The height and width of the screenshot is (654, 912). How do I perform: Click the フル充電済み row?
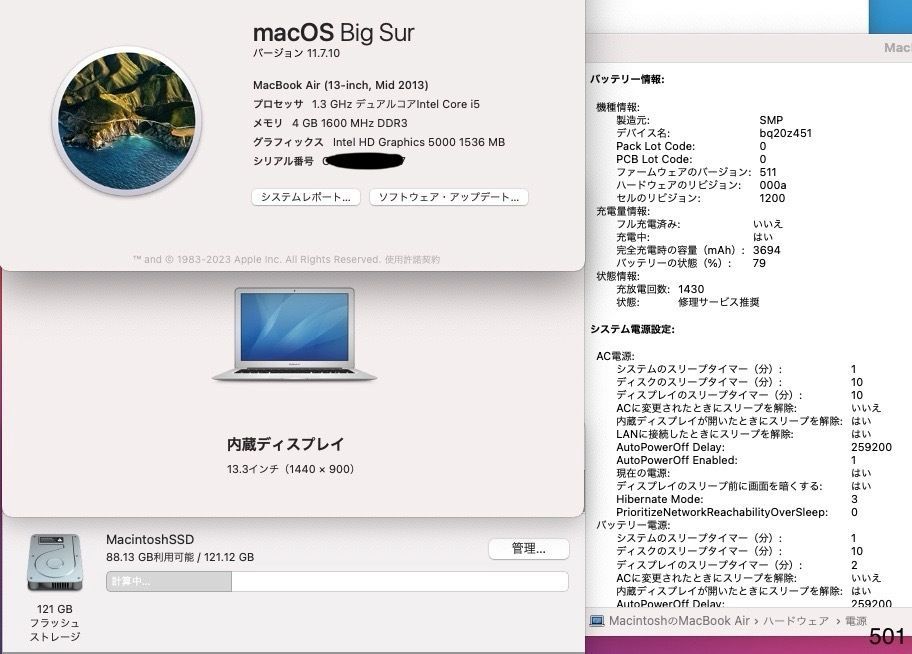pos(699,224)
